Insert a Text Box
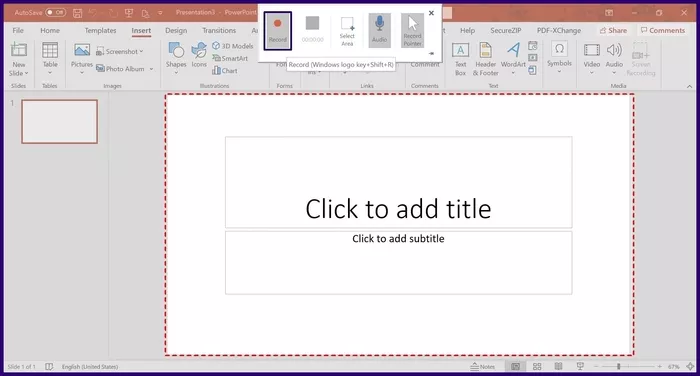This screenshot has width=700, height=376. point(460,59)
